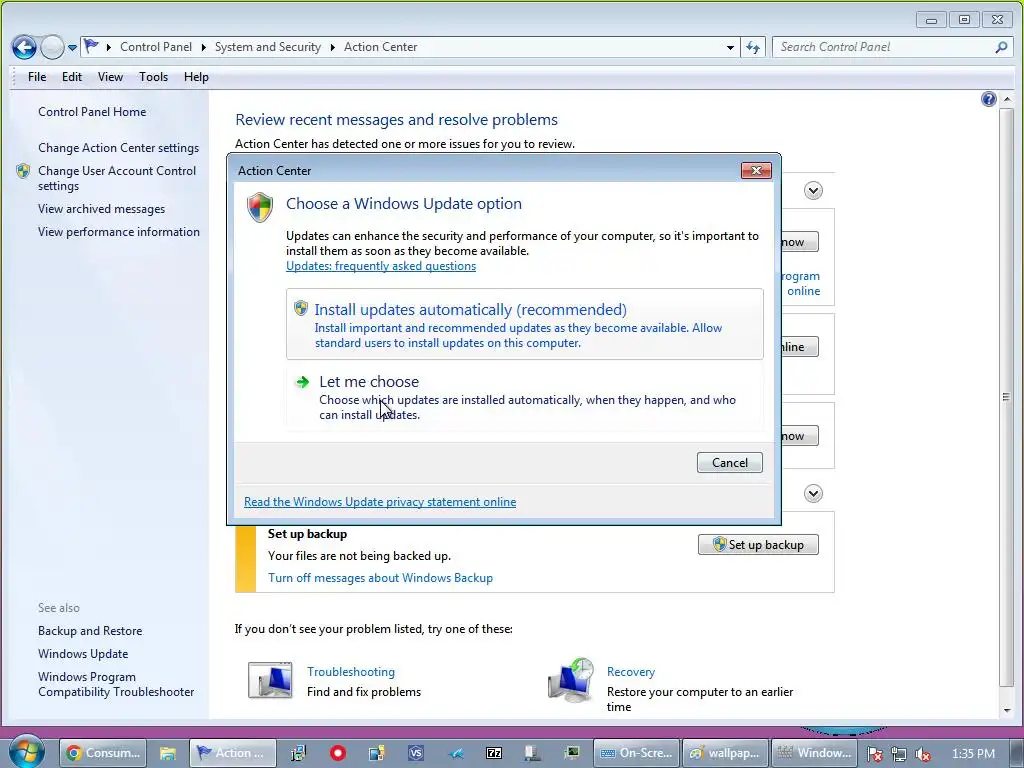
Task: Expand dropdown arrow after System and Security breadcrumb
Action: pos(332,47)
